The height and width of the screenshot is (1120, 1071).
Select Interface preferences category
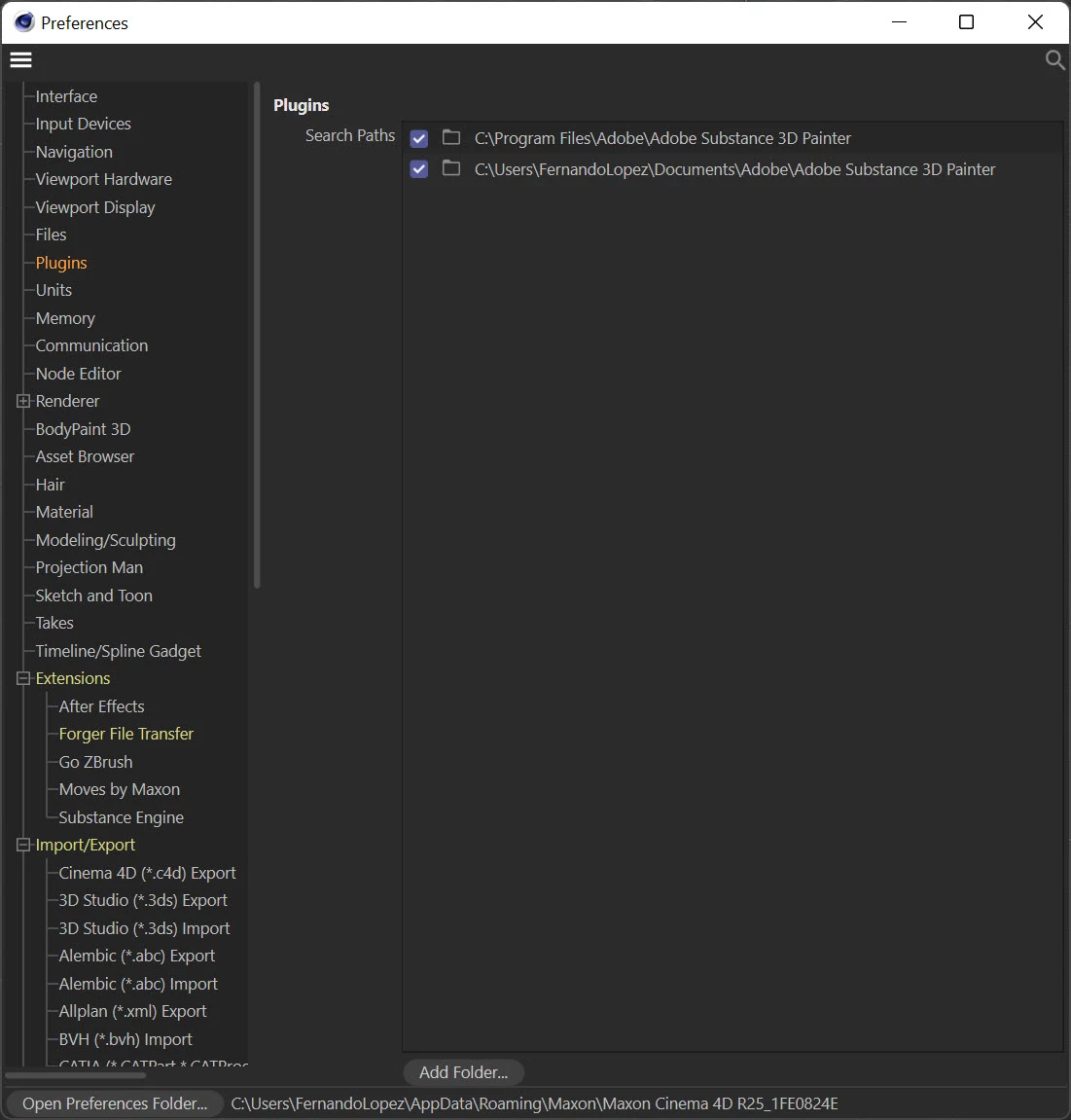(66, 96)
